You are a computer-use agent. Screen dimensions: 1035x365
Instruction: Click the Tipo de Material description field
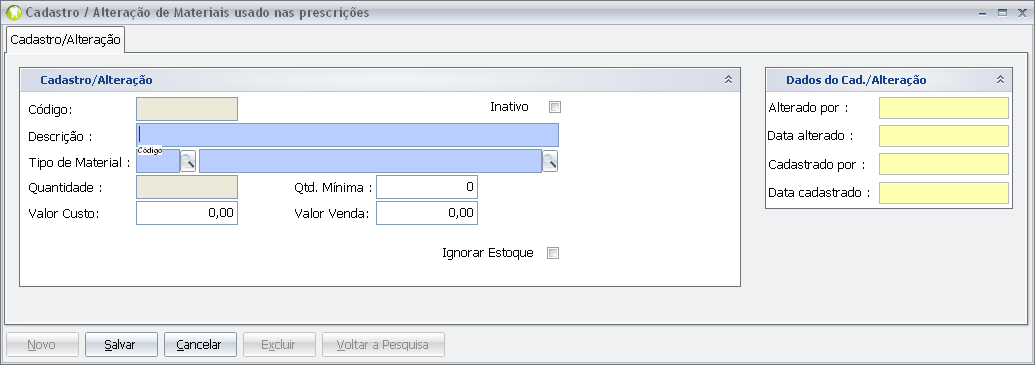coord(370,161)
